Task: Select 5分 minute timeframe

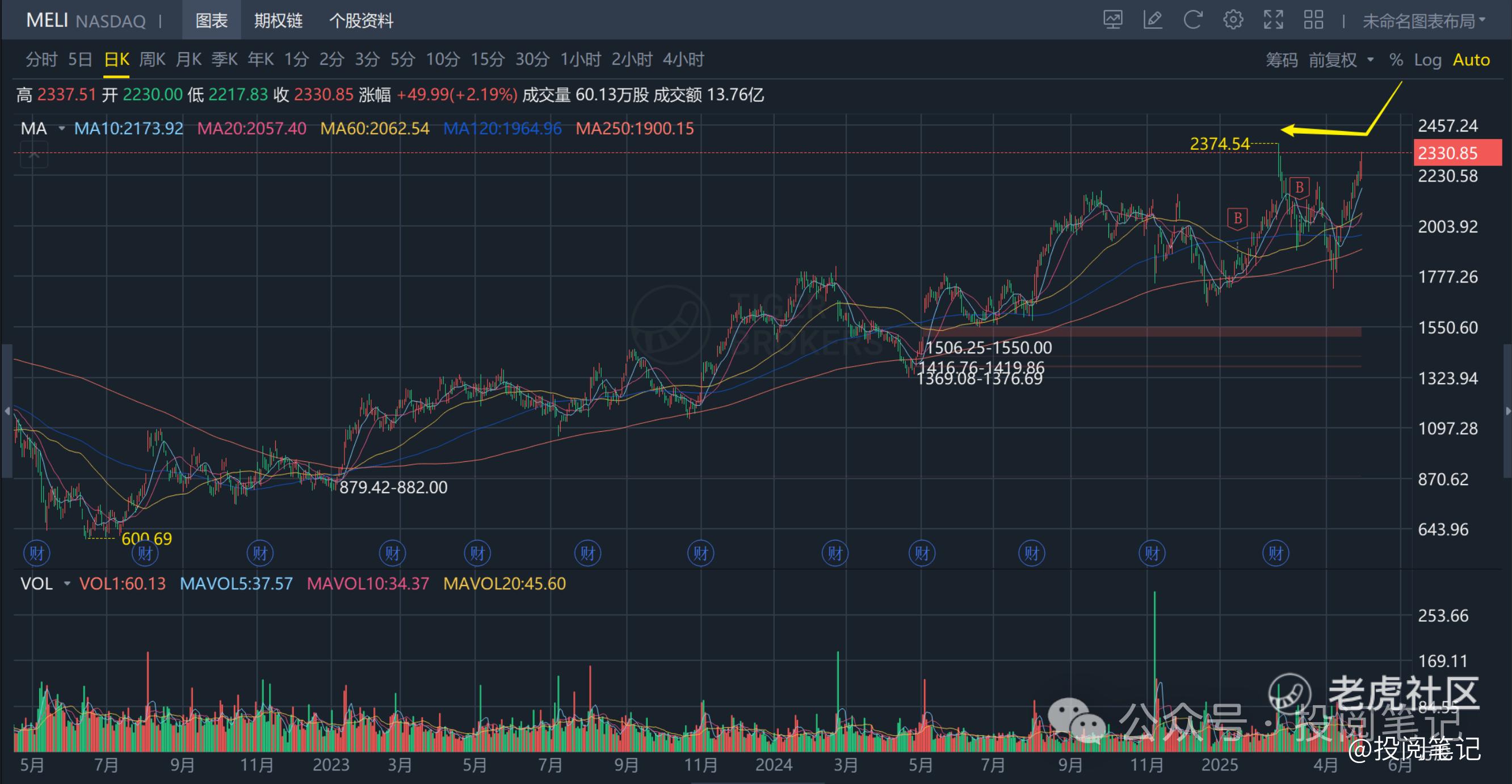Action: coord(402,59)
